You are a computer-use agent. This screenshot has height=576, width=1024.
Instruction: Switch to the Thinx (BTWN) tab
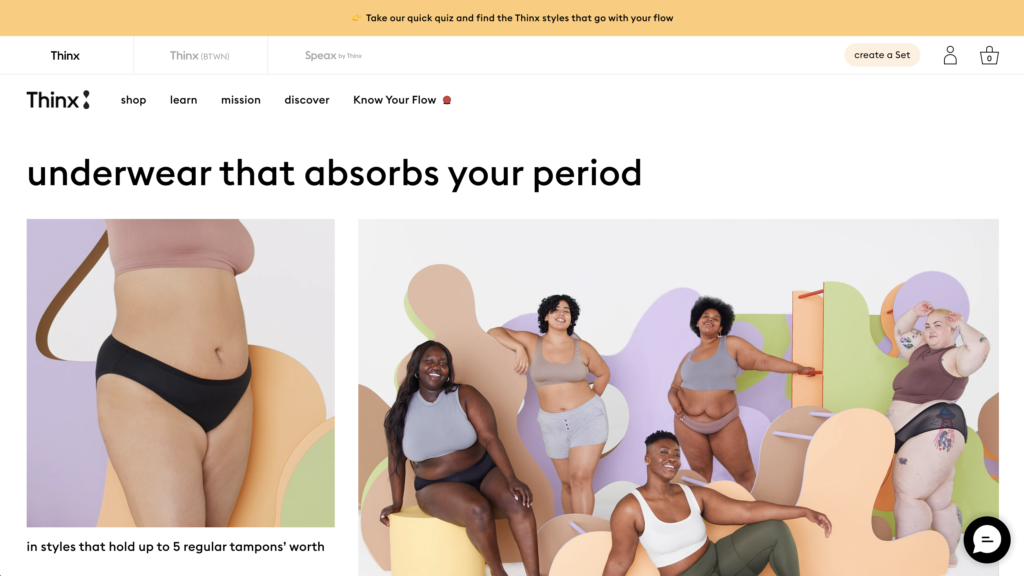tap(200, 56)
